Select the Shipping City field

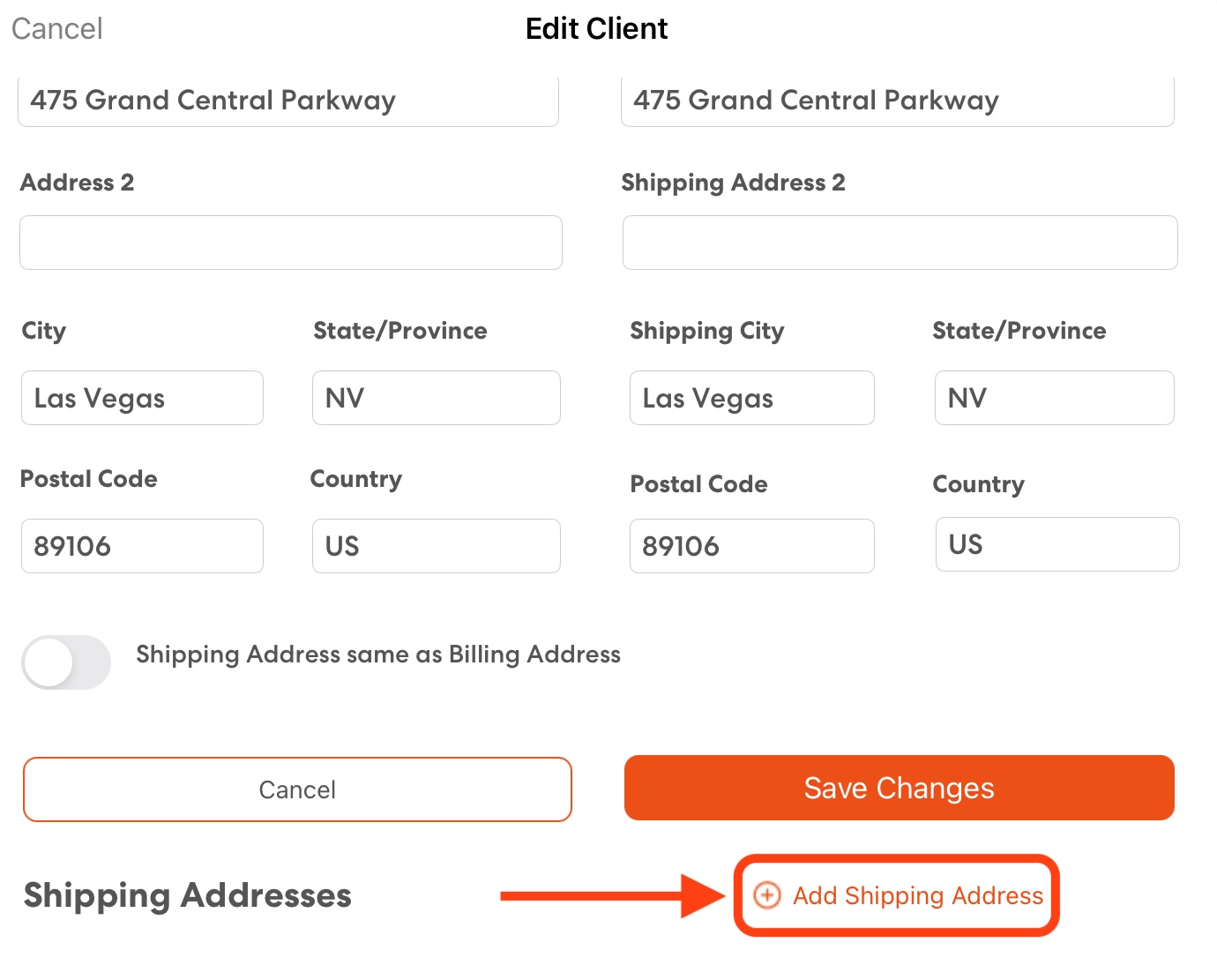752,398
